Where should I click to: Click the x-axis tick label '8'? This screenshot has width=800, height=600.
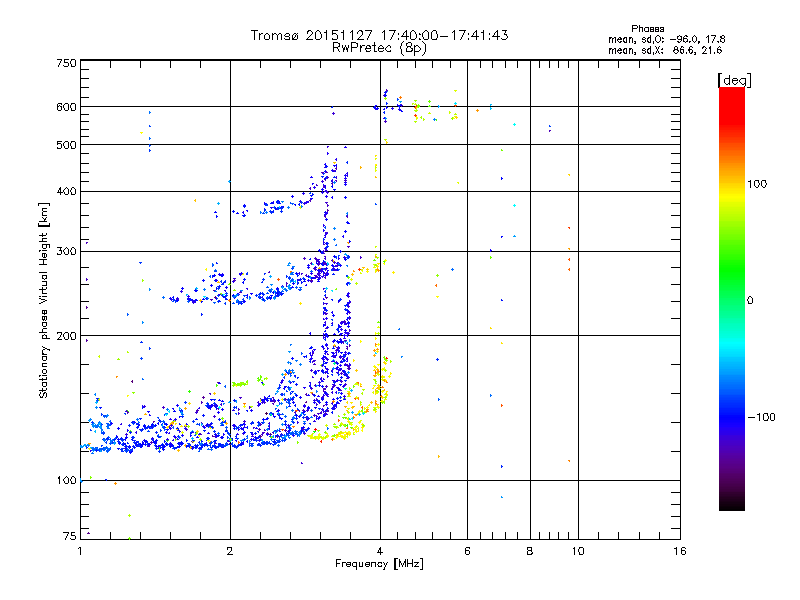pyautogui.click(x=530, y=551)
